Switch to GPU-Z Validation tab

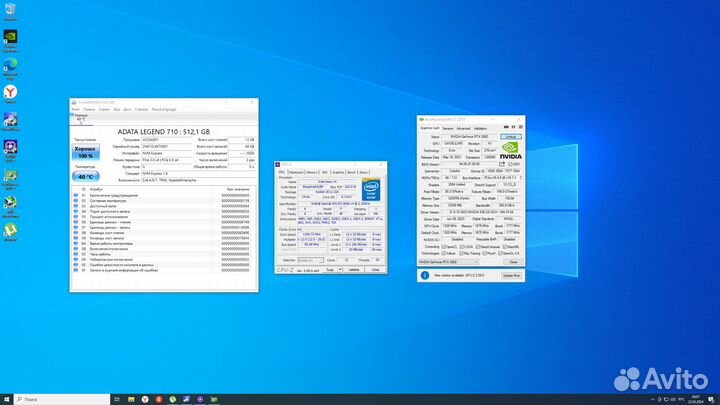pos(480,129)
